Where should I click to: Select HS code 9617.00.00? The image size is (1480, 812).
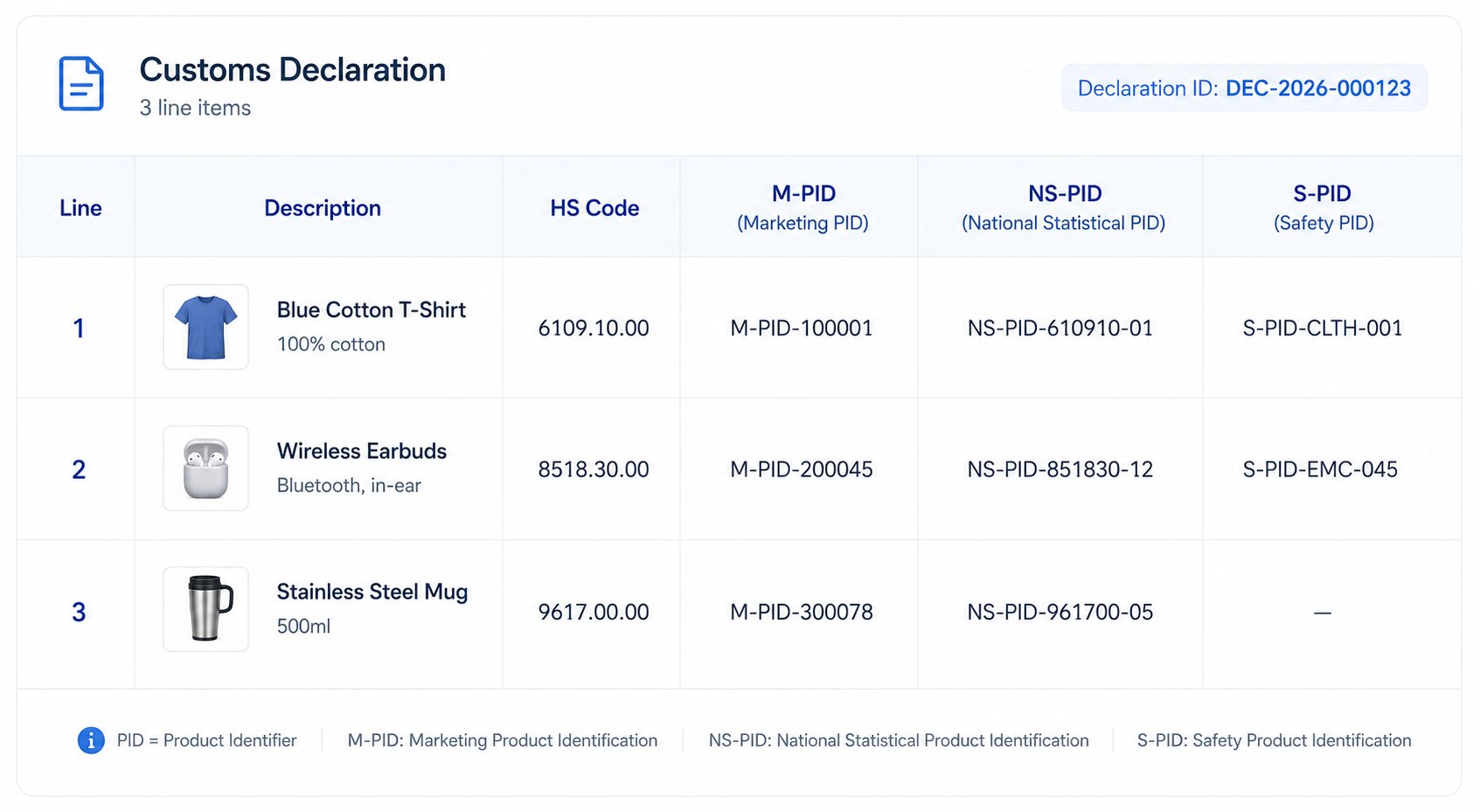(x=594, y=613)
